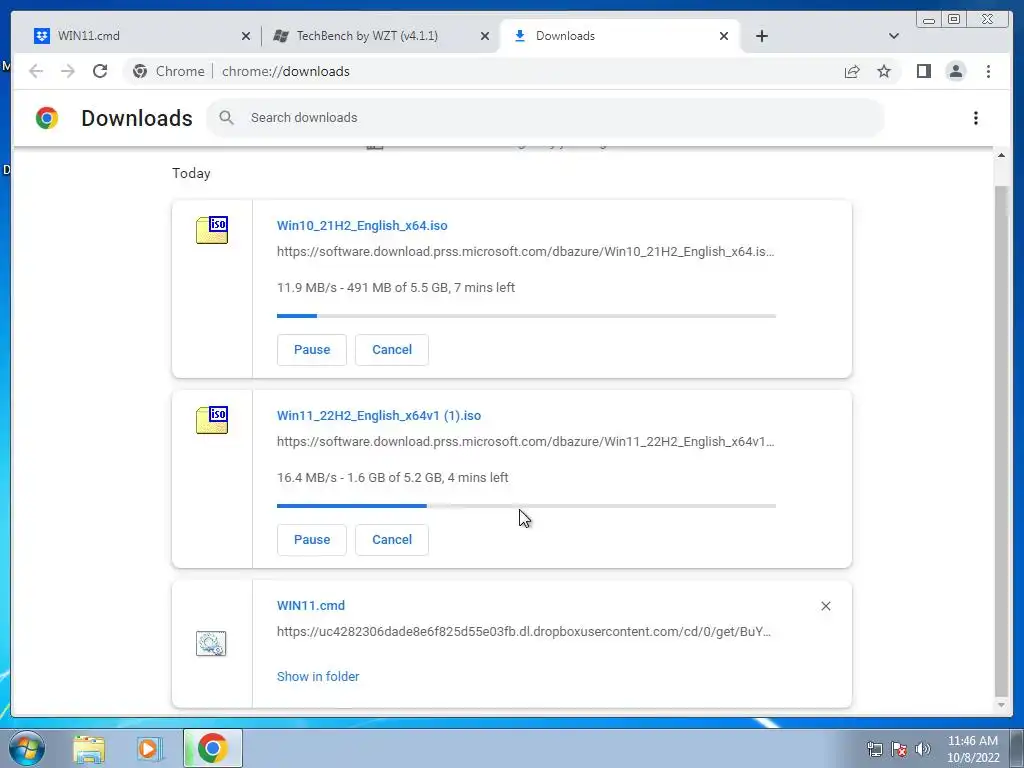Pause the Win11_22H2 ISO download
The image size is (1024, 768).
coord(312,539)
